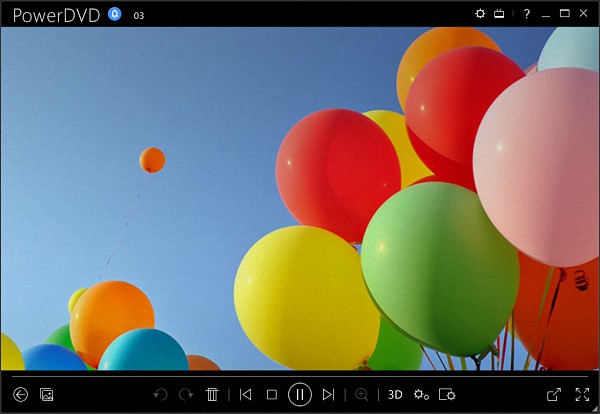
Task: Open settings gear in title bar
Action: click(x=480, y=14)
